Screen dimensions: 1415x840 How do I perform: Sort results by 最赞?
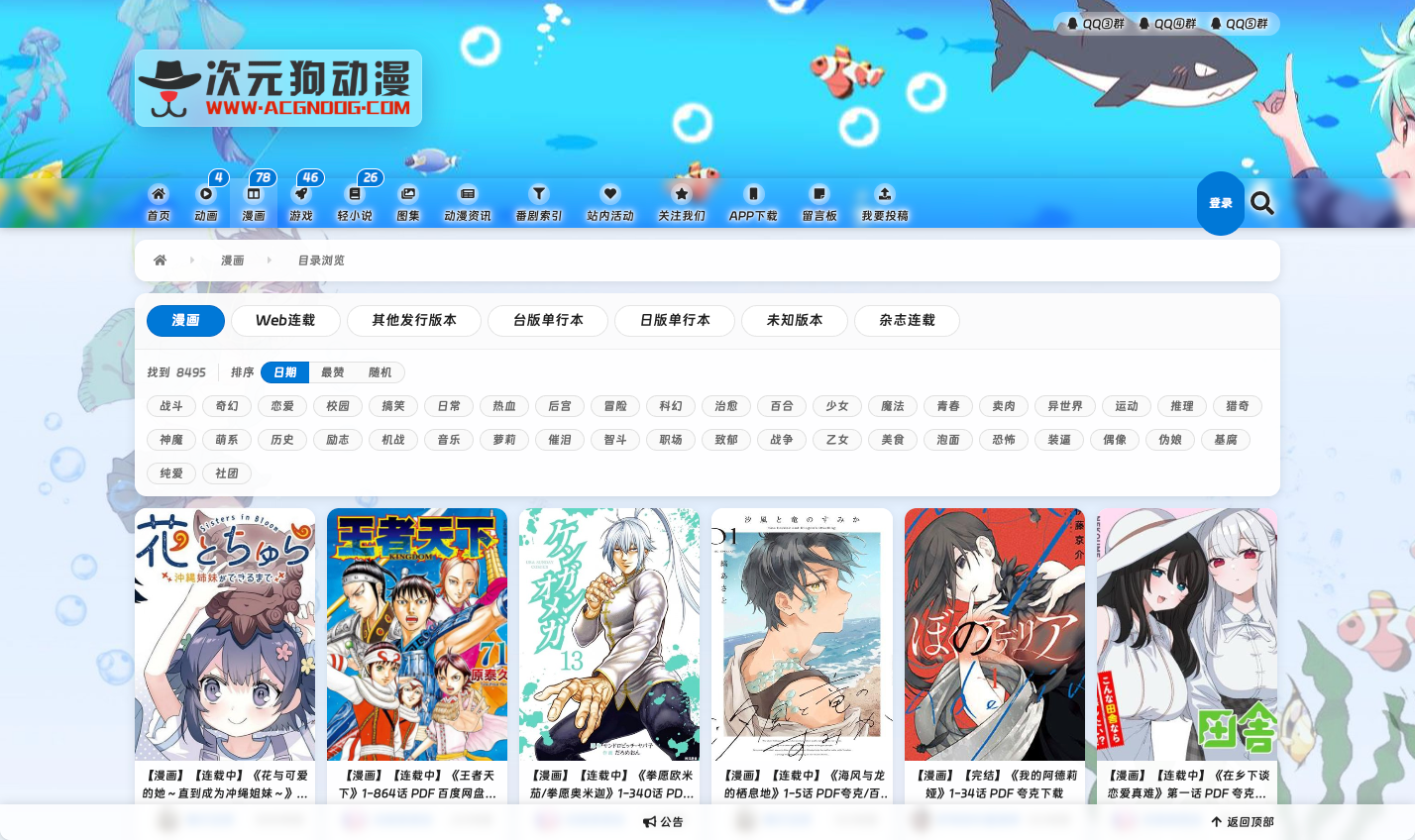click(x=333, y=372)
